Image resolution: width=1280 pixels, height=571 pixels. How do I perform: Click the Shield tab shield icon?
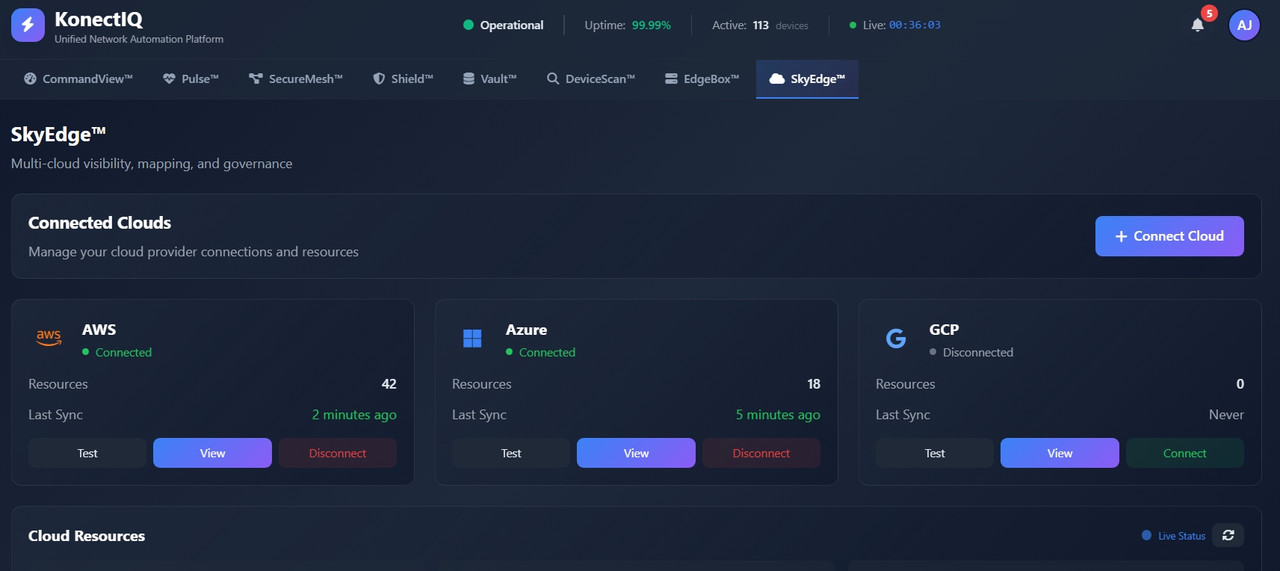(379, 79)
